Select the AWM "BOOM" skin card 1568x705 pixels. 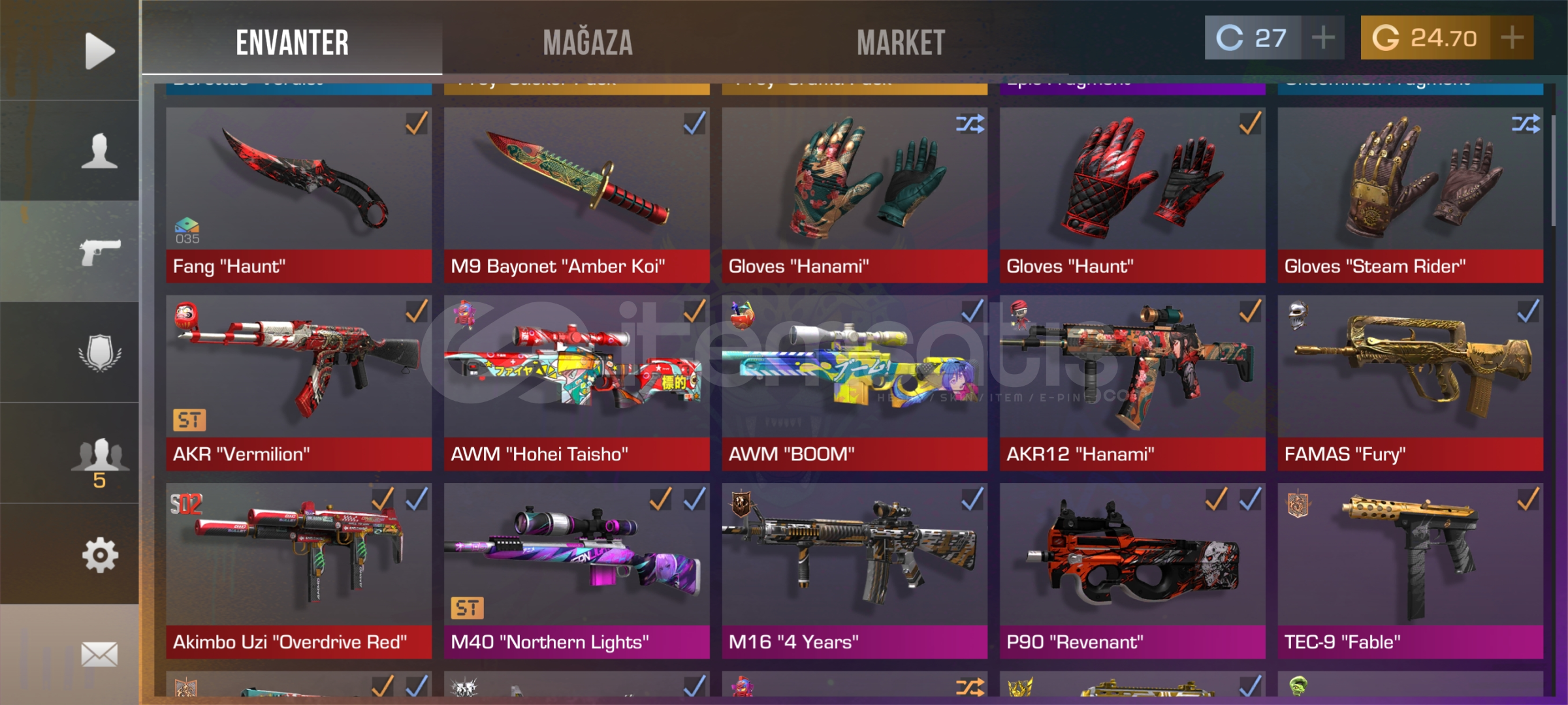pyautogui.click(x=854, y=383)
